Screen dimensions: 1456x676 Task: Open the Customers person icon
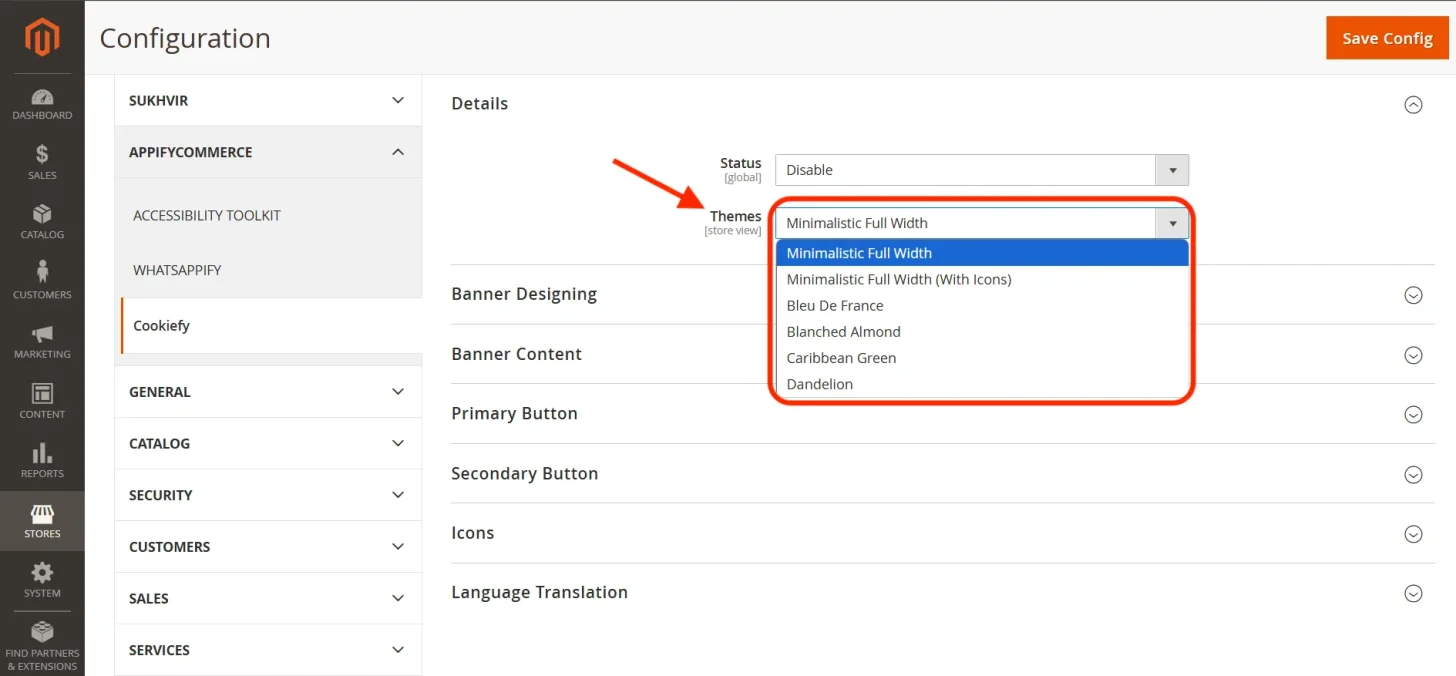(x=42, y=272)
